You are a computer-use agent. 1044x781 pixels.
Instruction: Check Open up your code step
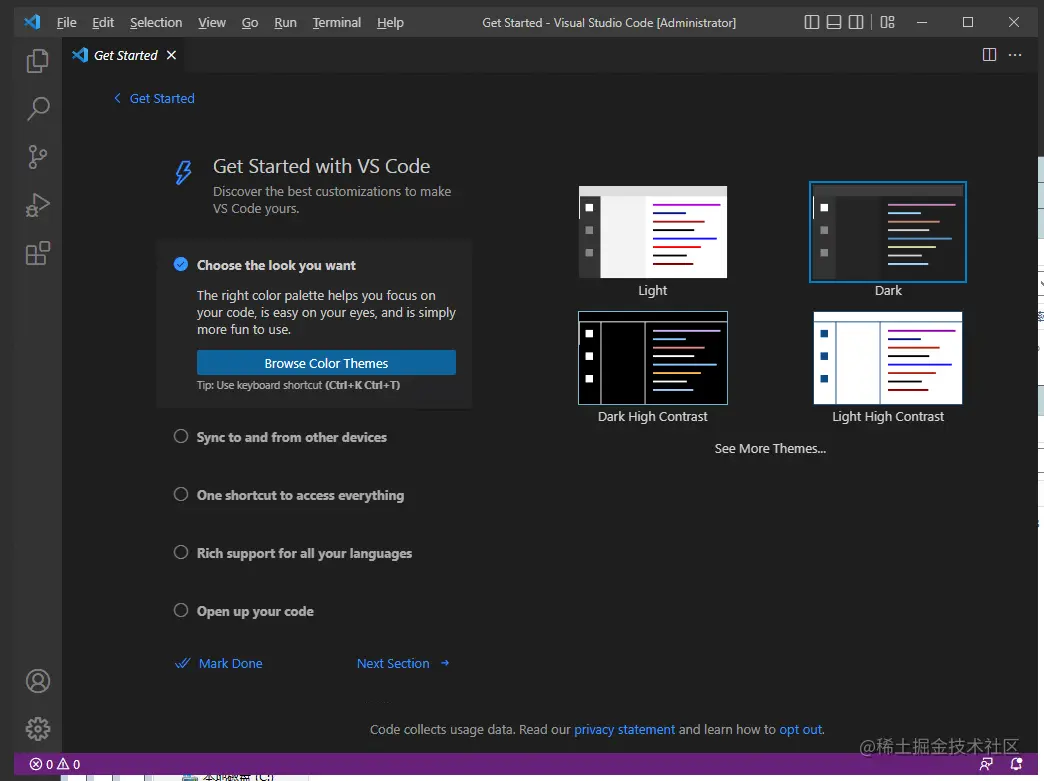click(181, 610)
